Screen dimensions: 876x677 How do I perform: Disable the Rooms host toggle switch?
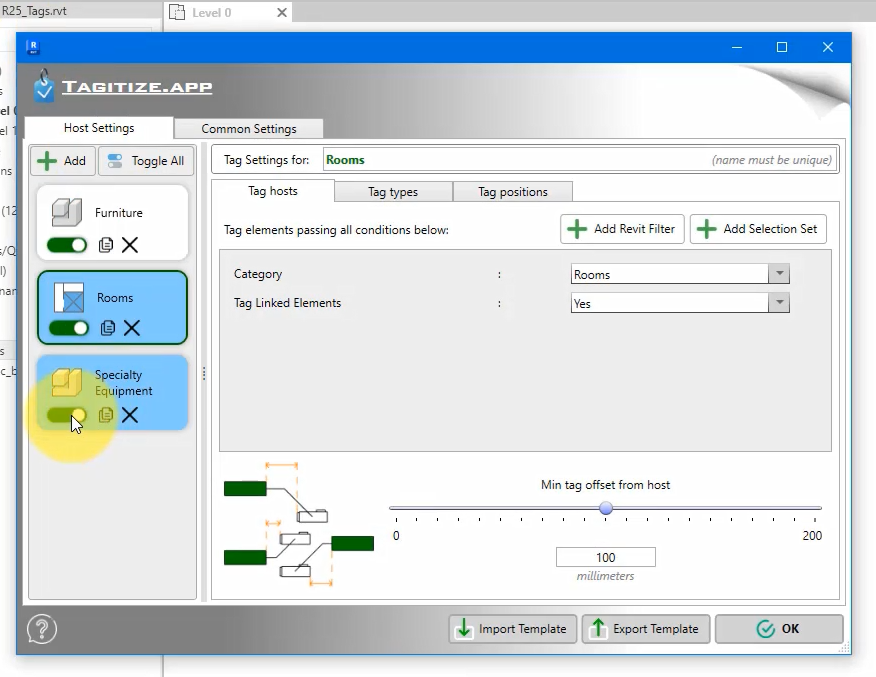[x=68, y=328]
